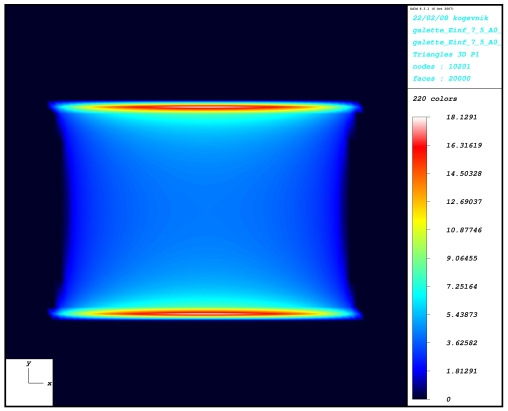Select the 14.50328 legend value
The height and width of the screenshot is (411, 508).
click(x=464, y=174)
